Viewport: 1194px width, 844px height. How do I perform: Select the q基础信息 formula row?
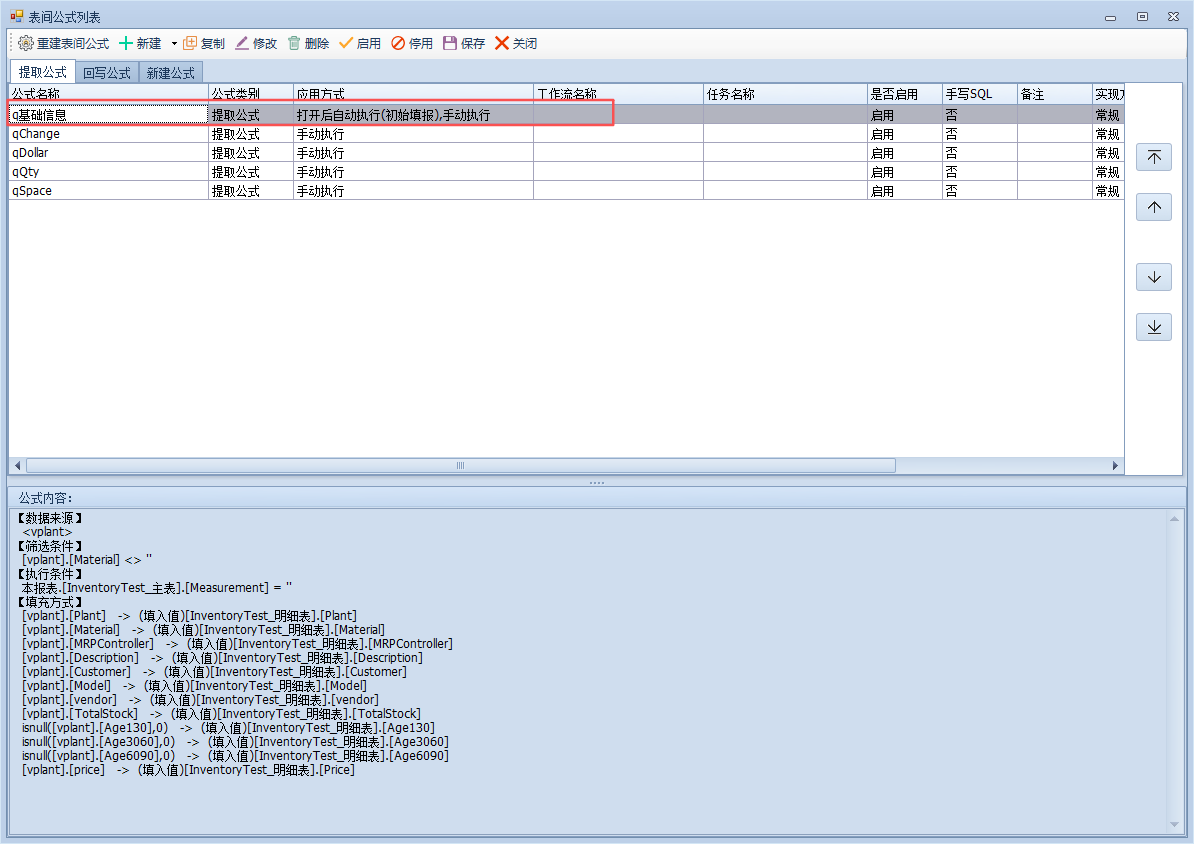pyautogui.click(x=566, y=114)
